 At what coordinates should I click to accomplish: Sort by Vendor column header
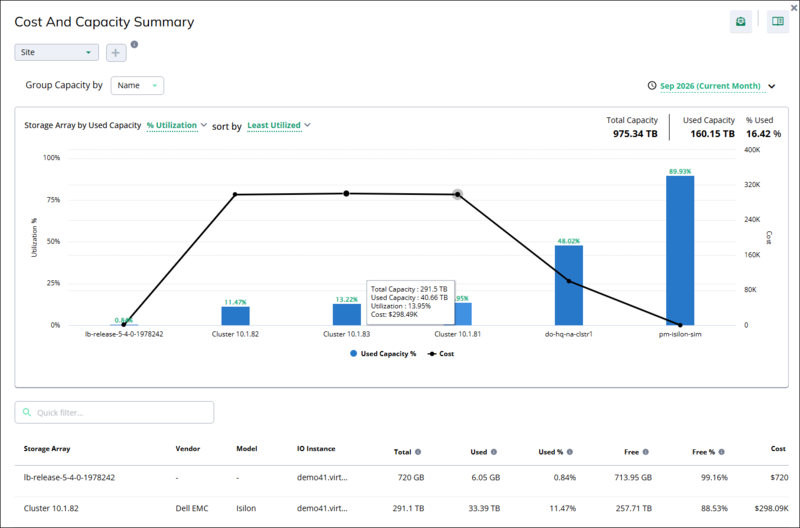click(188, 449)
